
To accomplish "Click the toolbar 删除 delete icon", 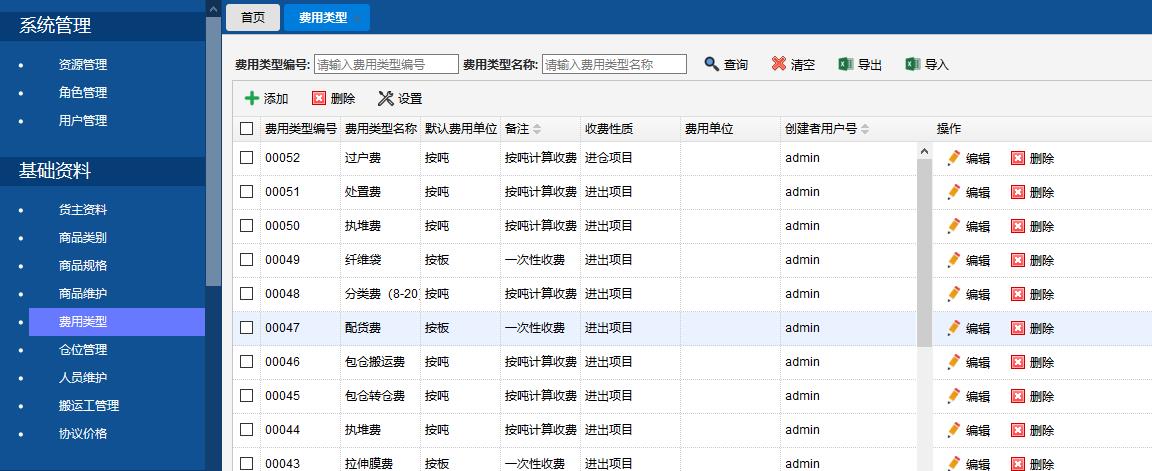I will 319,98.
